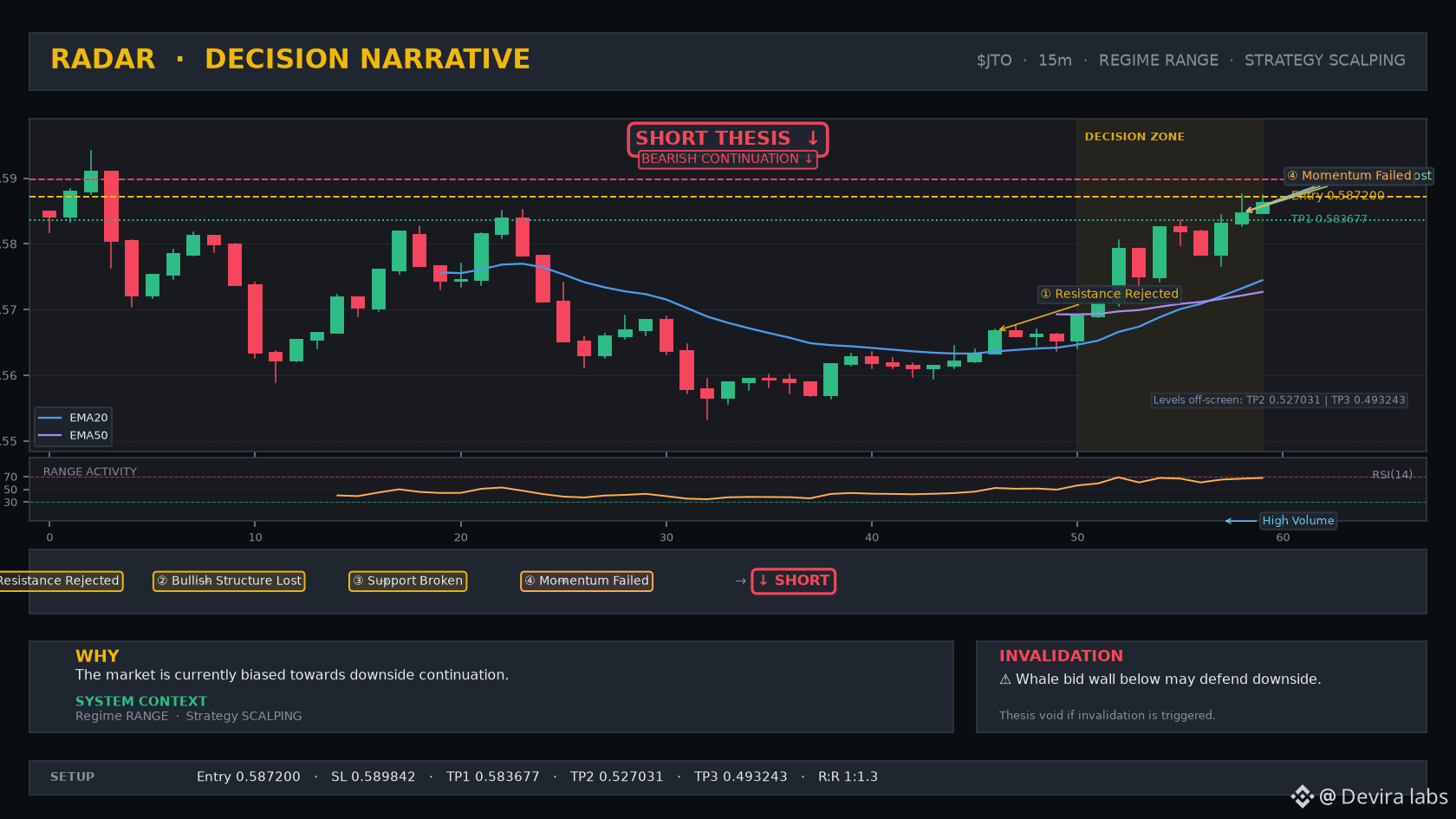The width and height of the screenshot is (1456, 819).
Task: Click the RANGE ACTIVITY panel label
Action: click(x=90, y=472)
